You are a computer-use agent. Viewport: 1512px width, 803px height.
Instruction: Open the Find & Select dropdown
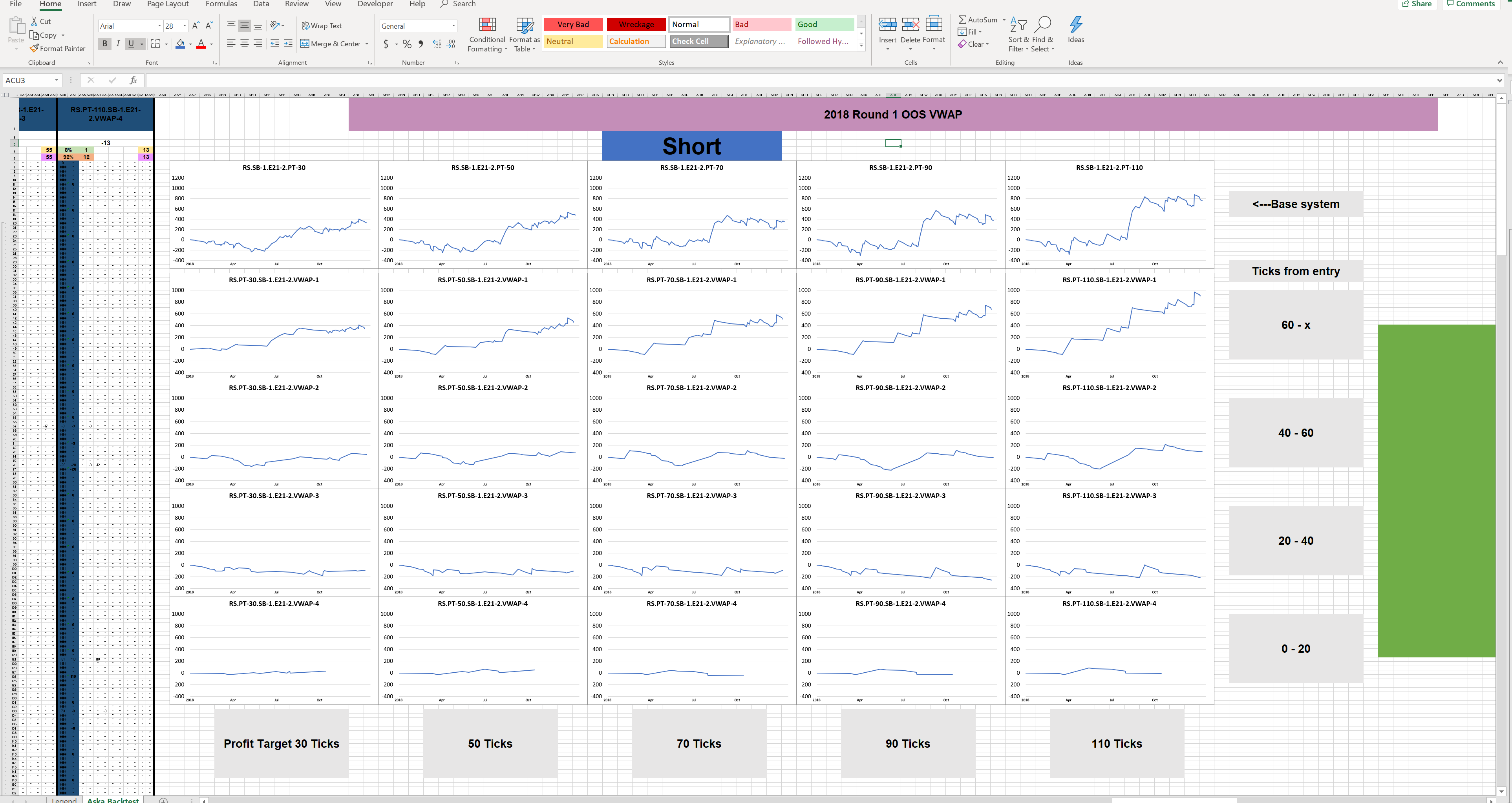pyautogui.click(x=1042, y=34)
